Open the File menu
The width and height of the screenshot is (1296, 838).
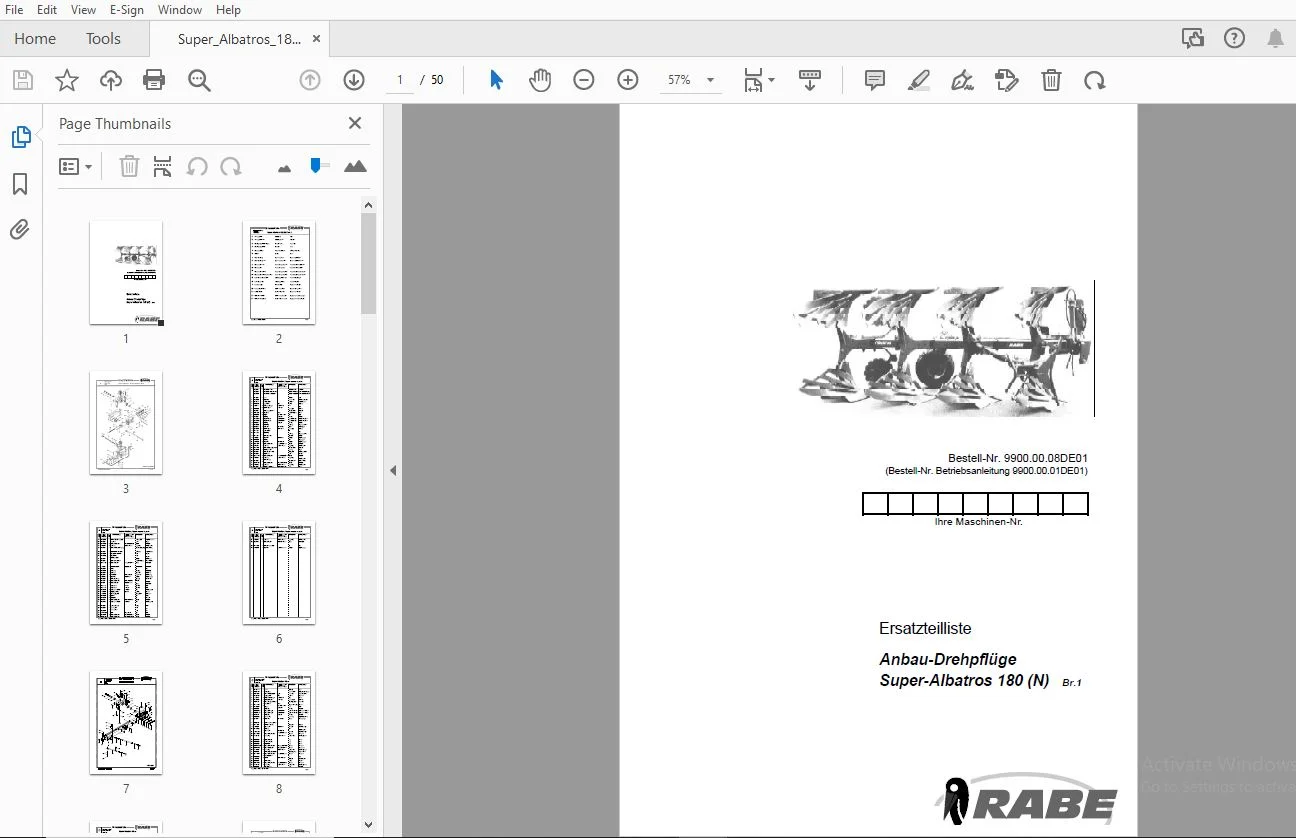[14, 9]
